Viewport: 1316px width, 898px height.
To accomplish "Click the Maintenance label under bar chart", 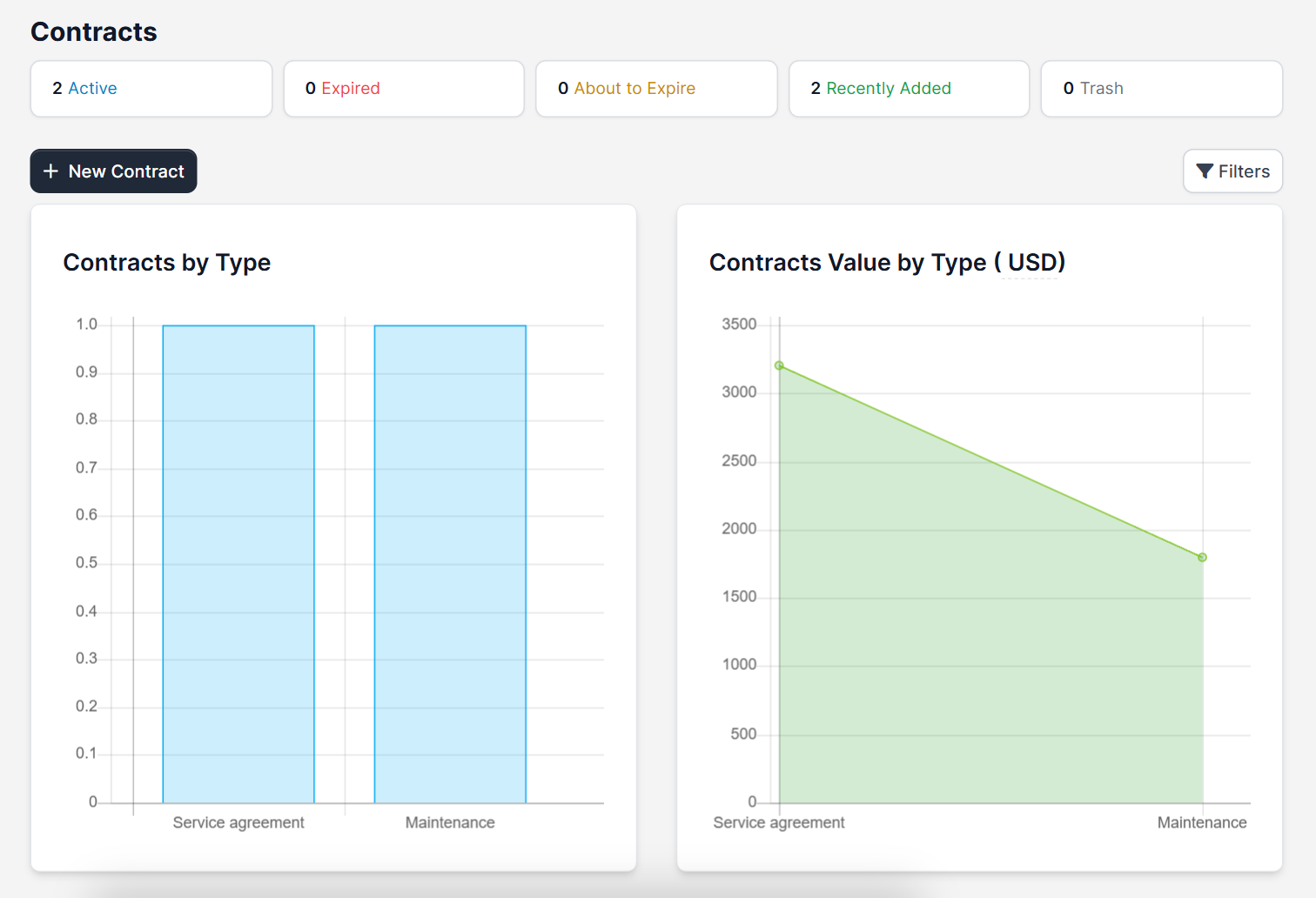I will tap(450, 822).
